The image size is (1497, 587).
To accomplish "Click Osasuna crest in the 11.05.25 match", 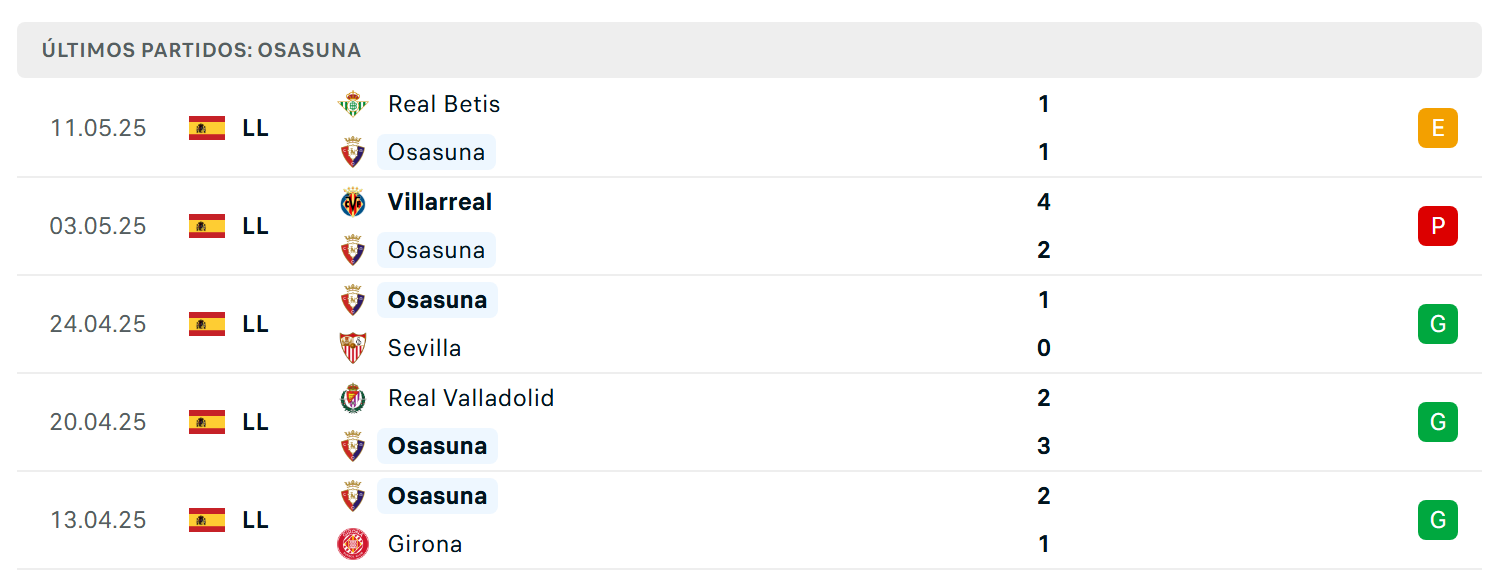I will (x=353, y=152).
